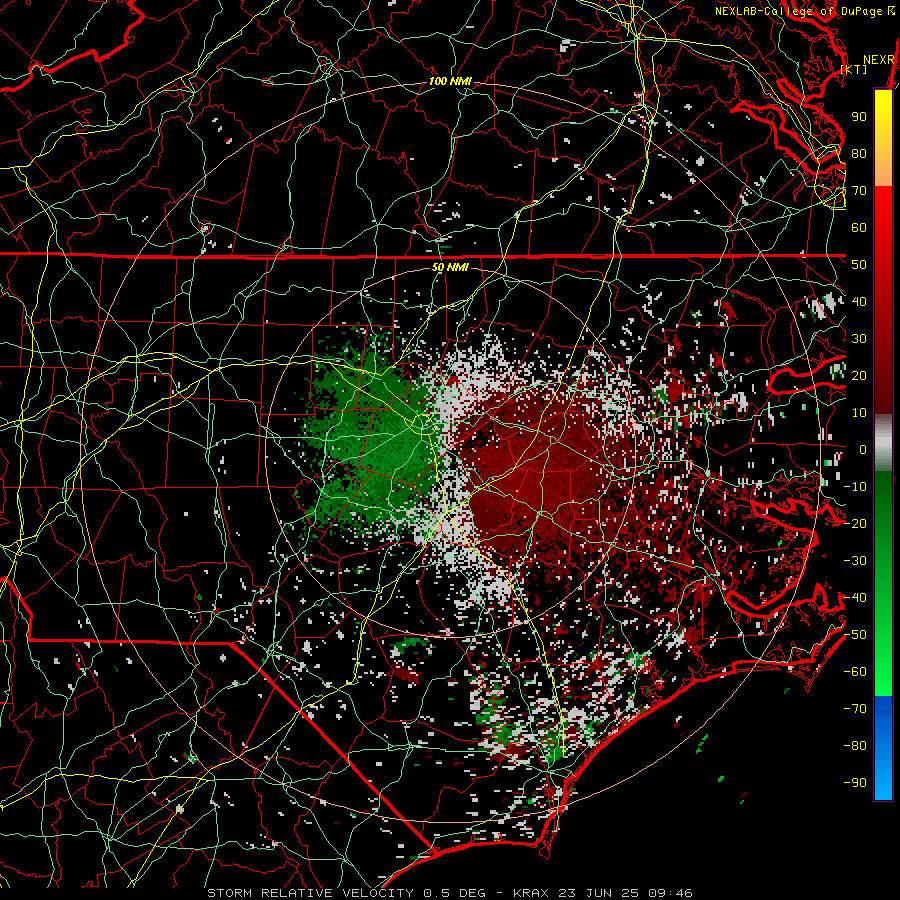Click the -90 value on velocity scale
The height and width of the screenshot is (900, 900).
pos(855,783)
